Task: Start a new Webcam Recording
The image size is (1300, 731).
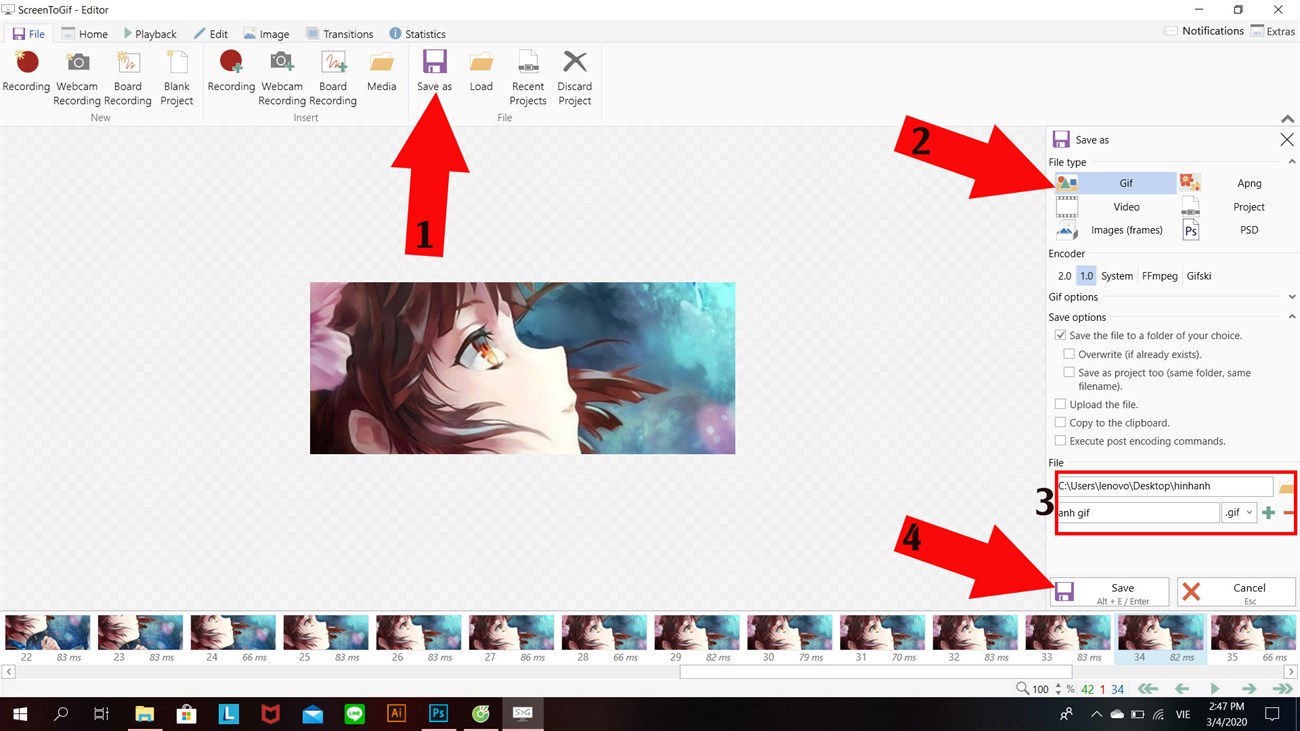Action: pos(77,77)
